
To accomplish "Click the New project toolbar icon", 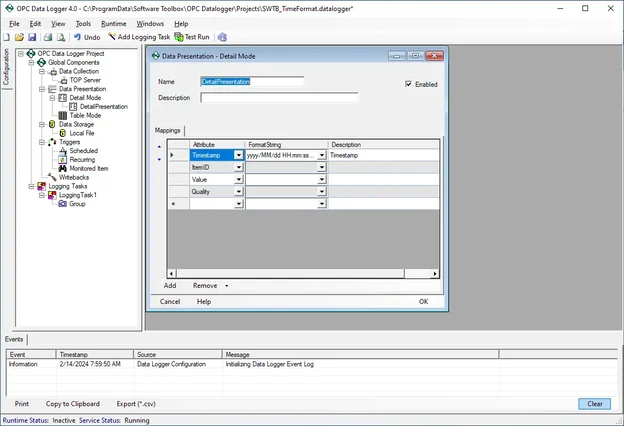I will pos(7,37).
